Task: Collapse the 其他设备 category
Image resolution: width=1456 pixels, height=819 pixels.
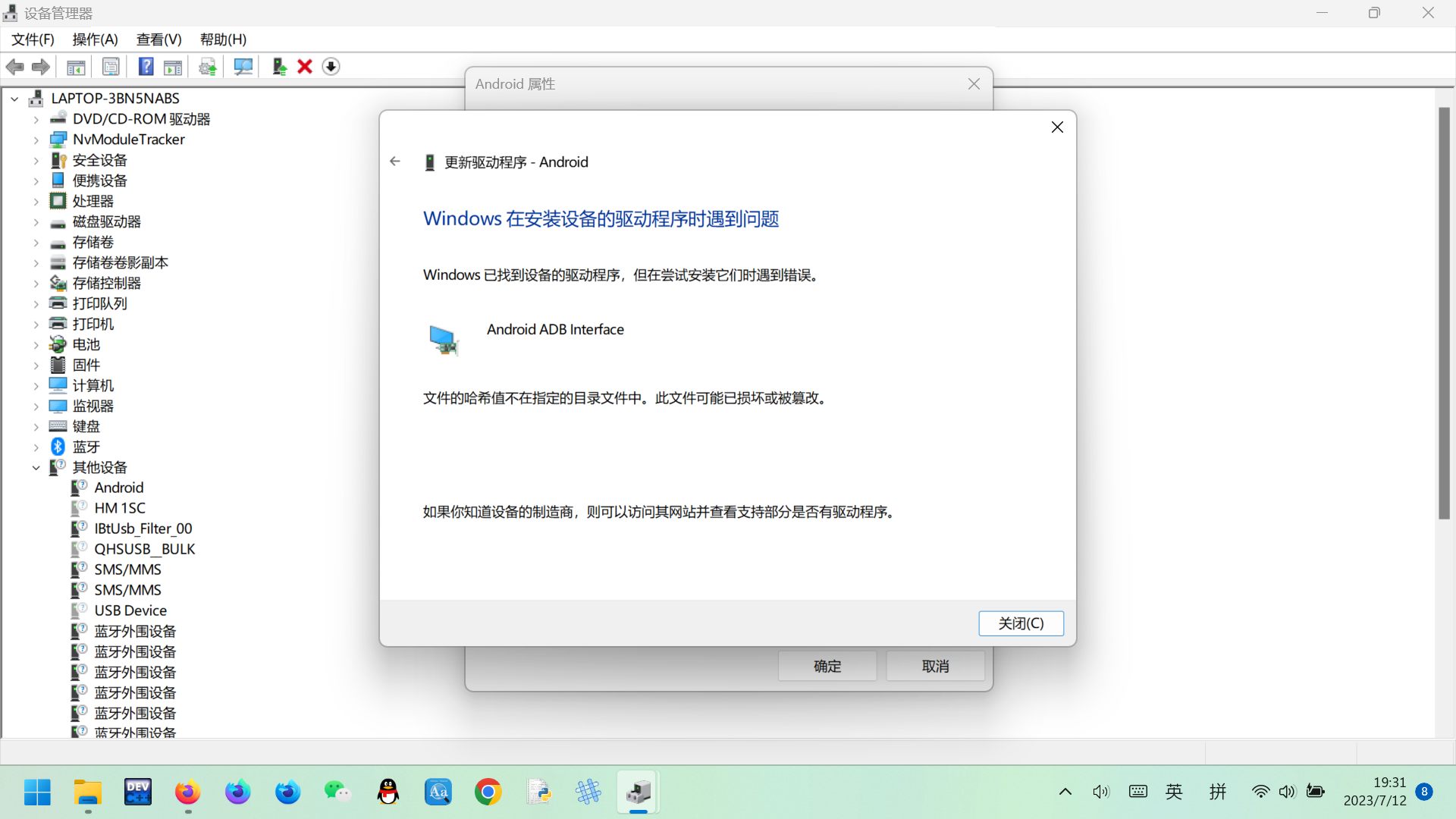Action: coord(36,467)
